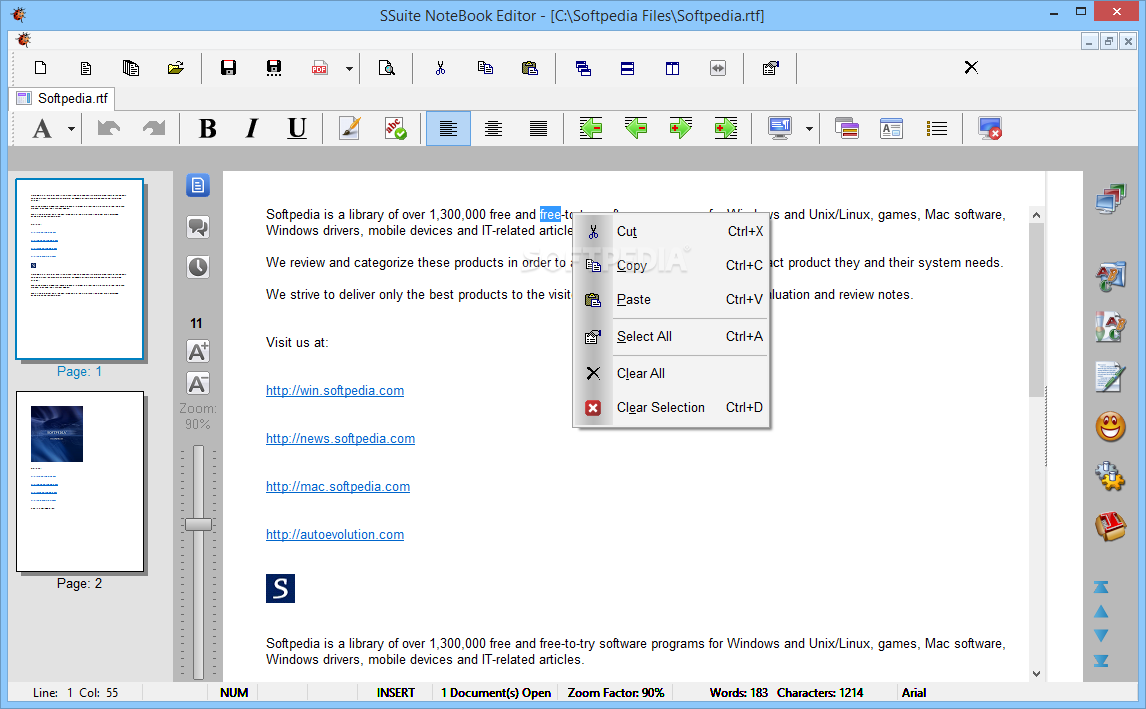Open print preview magnifier icon
Screen dimensions: 1146x709
(x=386, y=68)
